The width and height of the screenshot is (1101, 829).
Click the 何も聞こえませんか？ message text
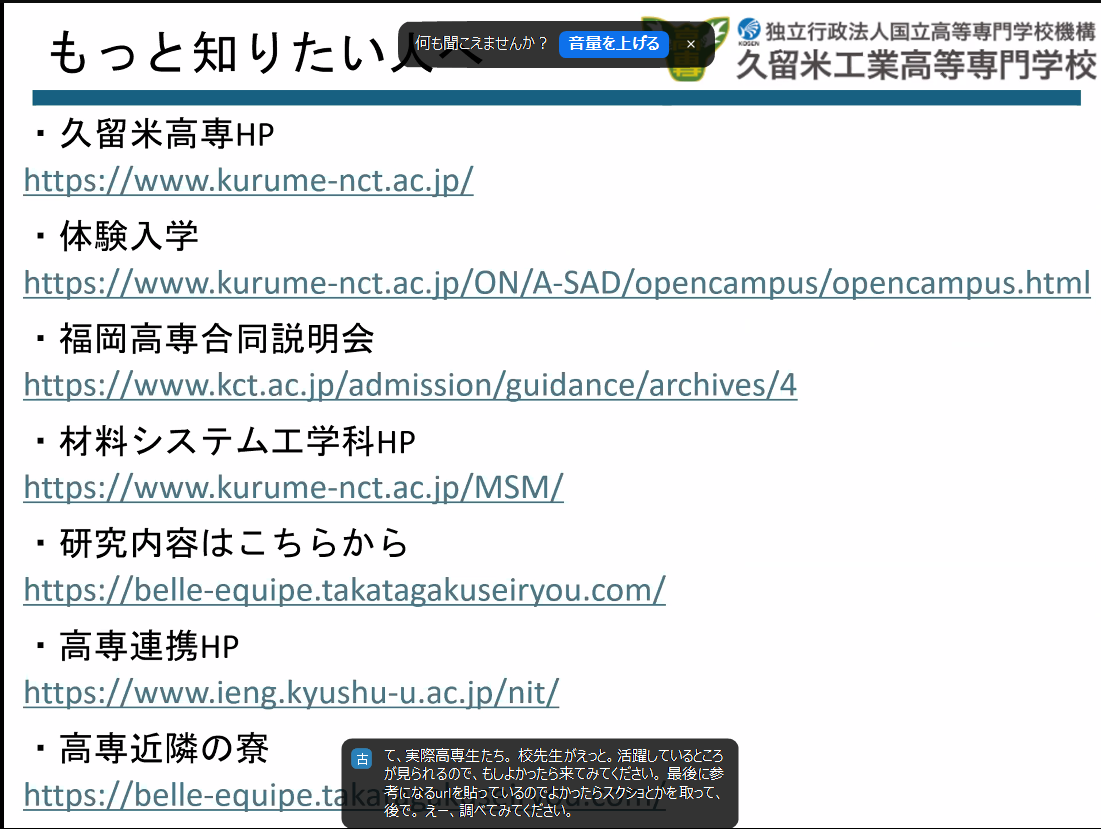pyautogui.click(x=482, y=44)
